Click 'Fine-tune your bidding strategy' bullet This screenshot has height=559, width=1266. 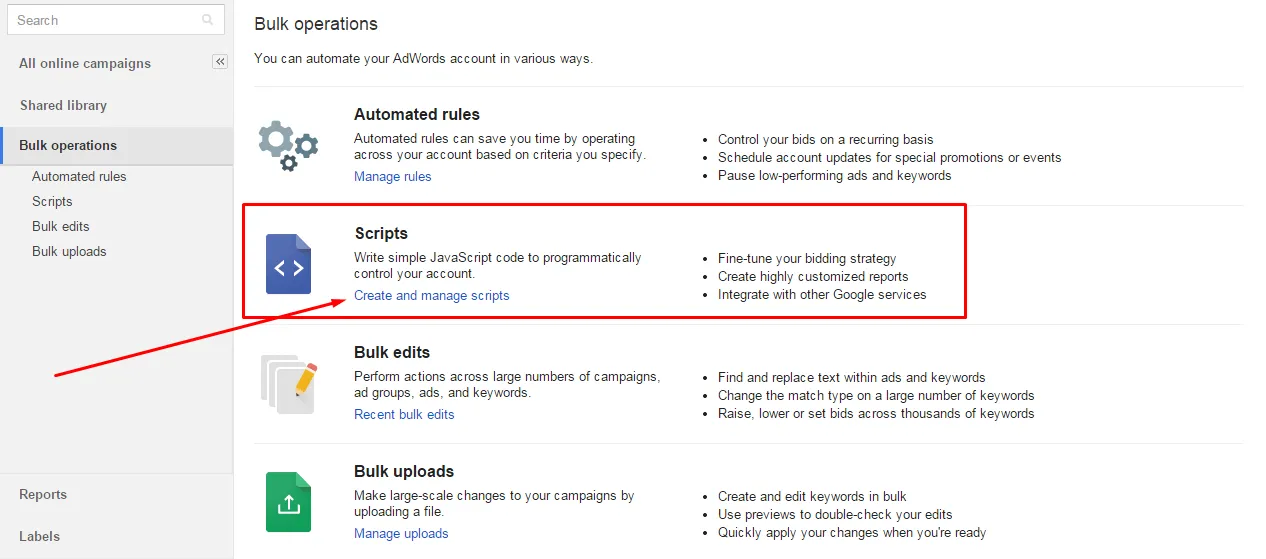point(807,258)
